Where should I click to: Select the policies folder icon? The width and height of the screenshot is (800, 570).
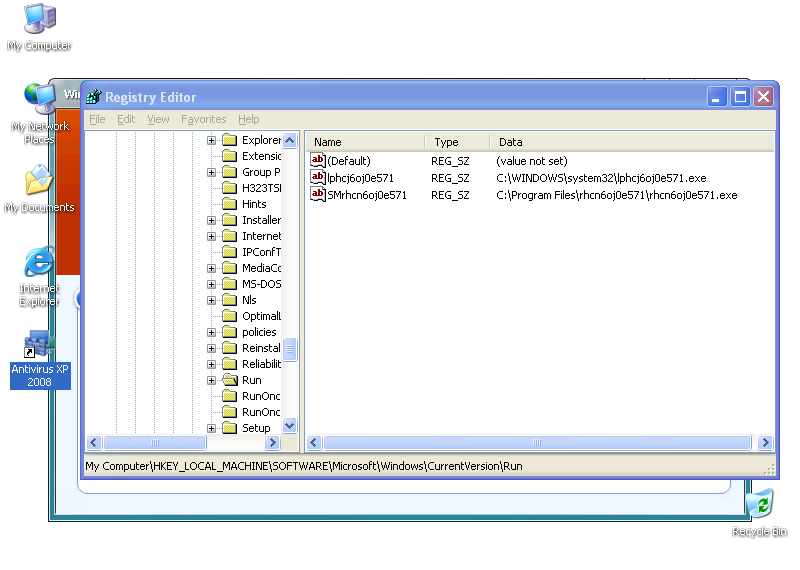coord(230,332)
